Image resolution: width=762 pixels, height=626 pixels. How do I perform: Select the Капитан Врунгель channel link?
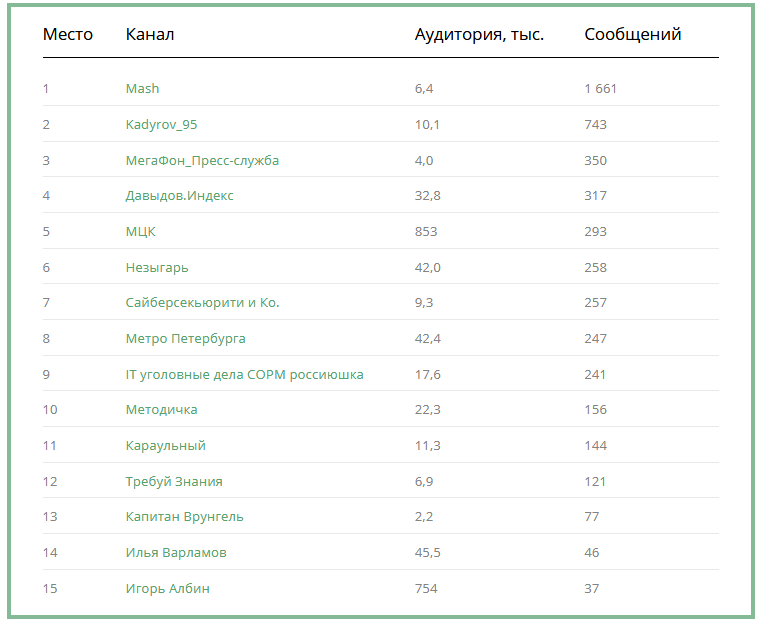184,517
